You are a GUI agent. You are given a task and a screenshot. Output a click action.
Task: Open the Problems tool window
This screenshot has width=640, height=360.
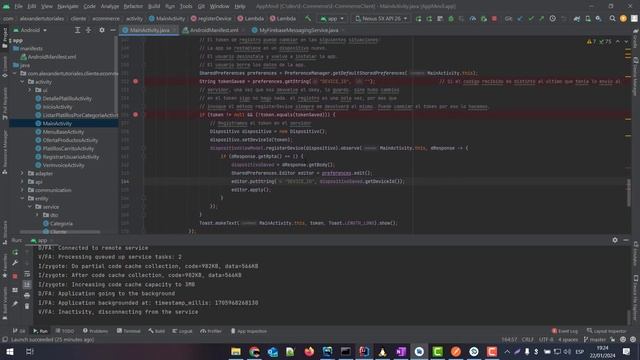coord(96,331)
